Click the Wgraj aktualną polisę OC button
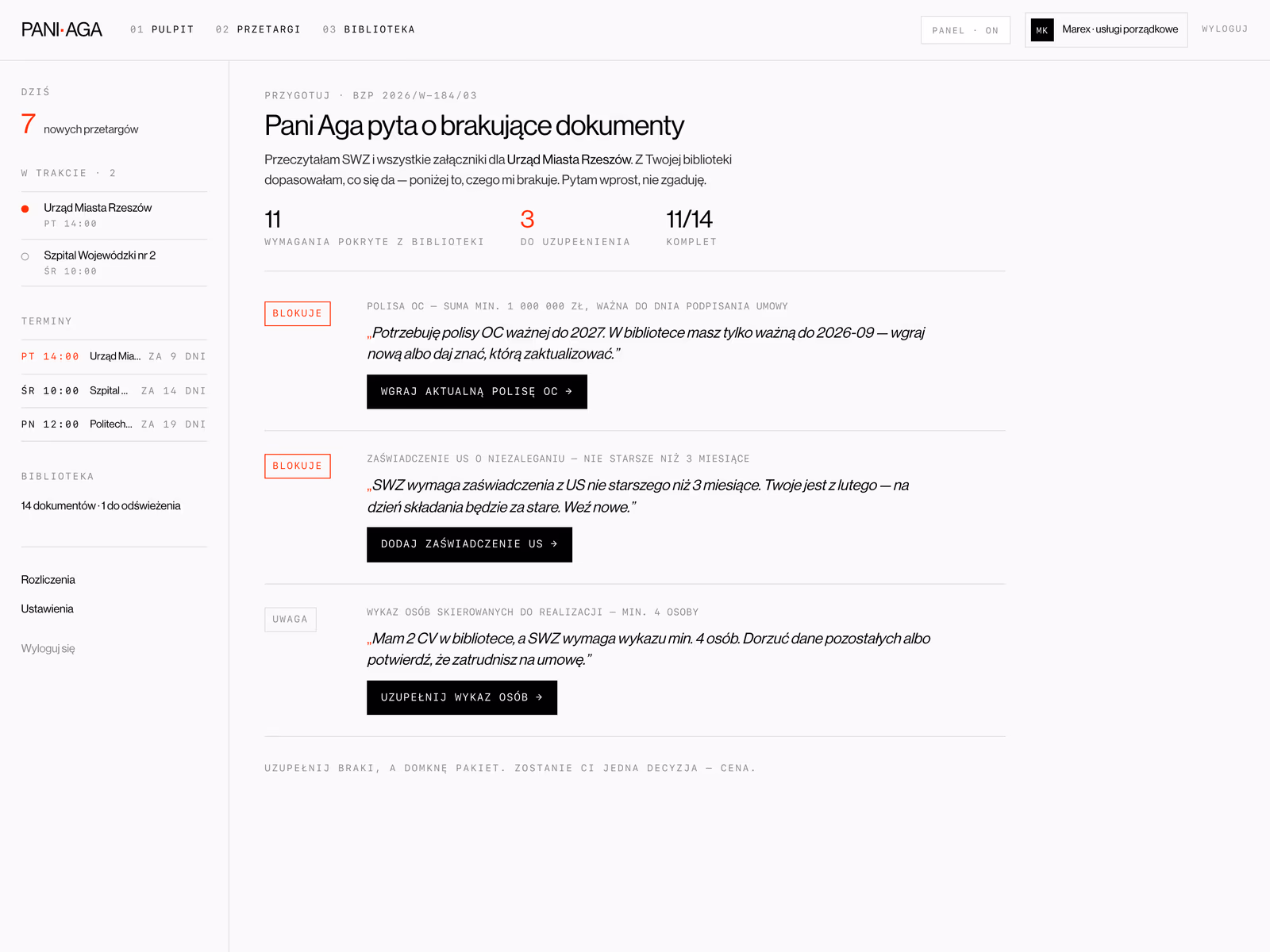The image size is (1270, 952). pyautogui.click(x=477, y=392)
